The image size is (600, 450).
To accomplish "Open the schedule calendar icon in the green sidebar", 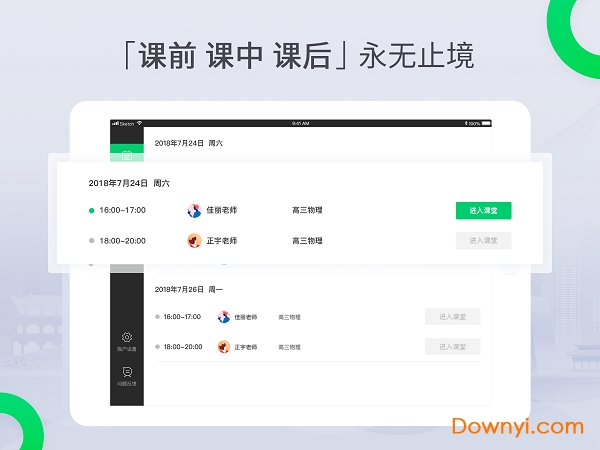I will pos(126,155).
